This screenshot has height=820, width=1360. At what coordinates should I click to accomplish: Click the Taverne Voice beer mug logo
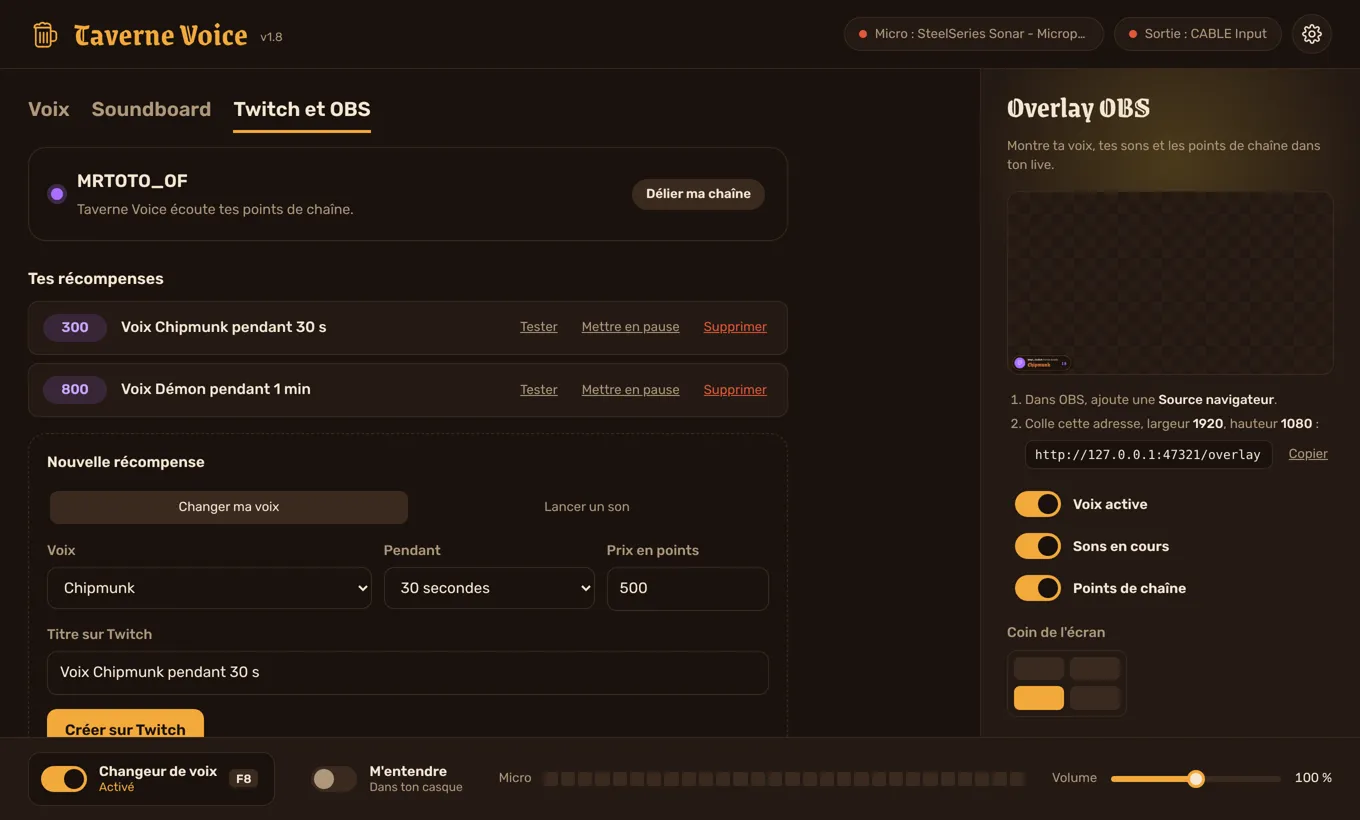[x=45, y=35]
